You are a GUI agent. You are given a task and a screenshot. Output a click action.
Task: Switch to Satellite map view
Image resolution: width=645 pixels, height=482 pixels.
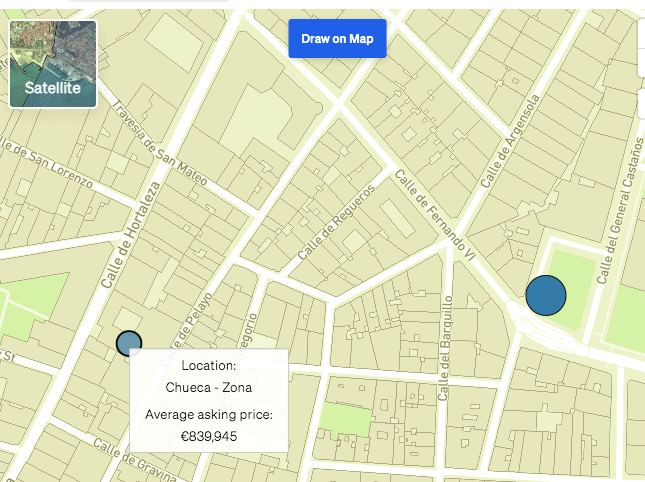[53, 64]
